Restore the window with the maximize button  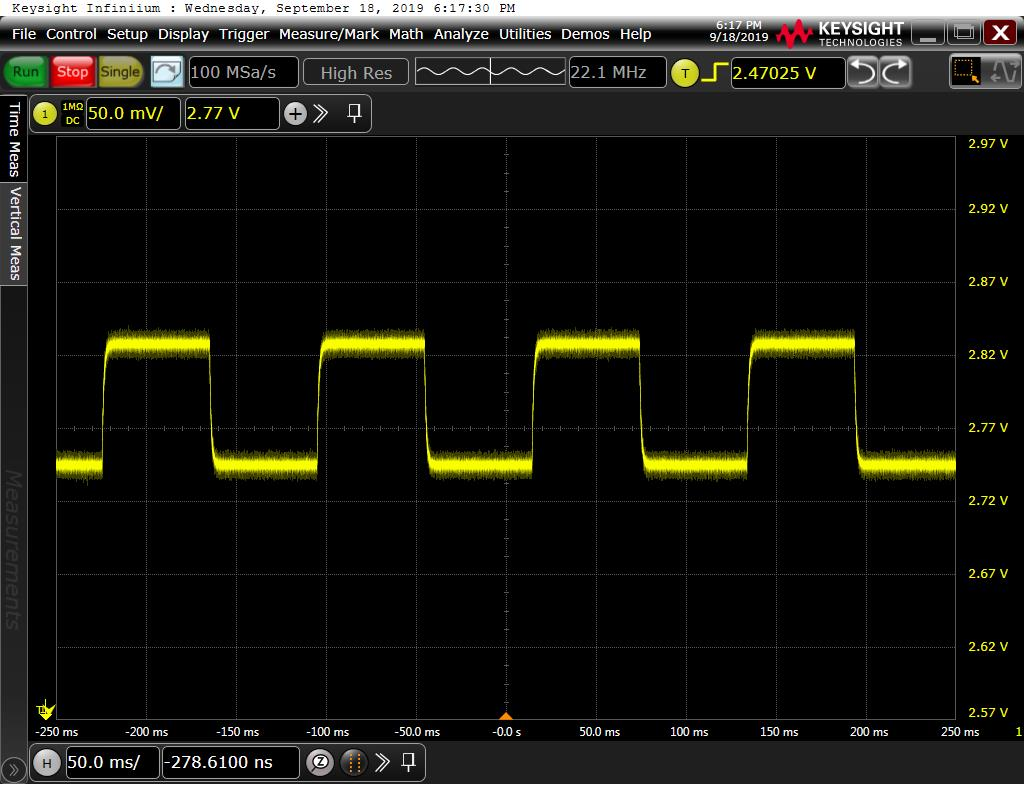[x=963, y=32]
